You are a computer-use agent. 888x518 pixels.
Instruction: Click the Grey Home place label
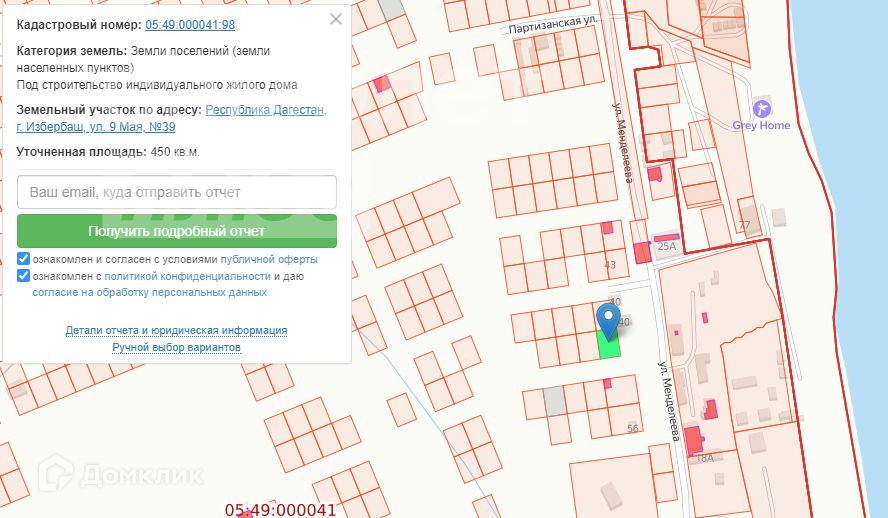[761, 126]
